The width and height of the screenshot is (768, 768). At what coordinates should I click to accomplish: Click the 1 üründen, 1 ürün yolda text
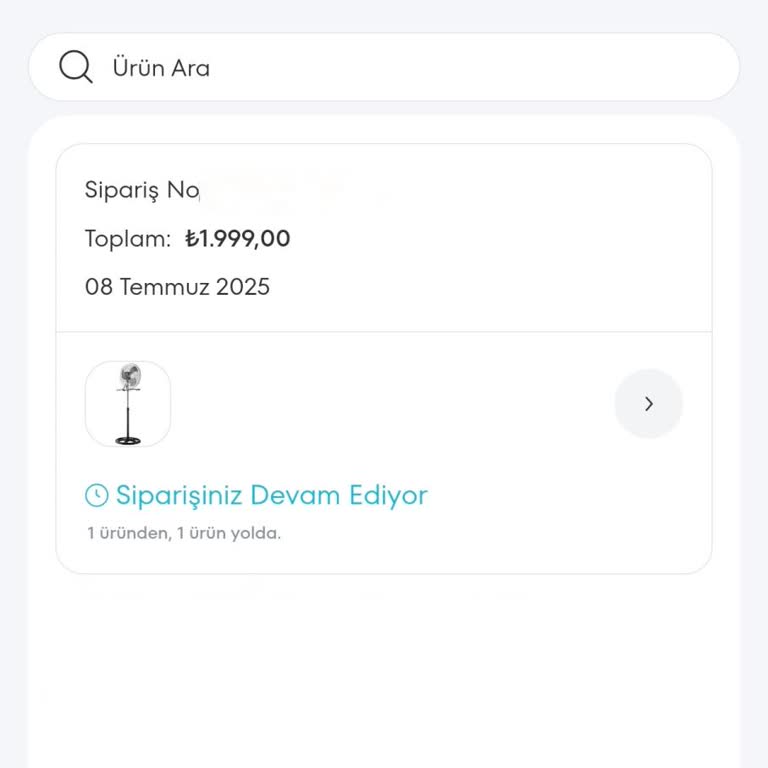click(184, 533)
